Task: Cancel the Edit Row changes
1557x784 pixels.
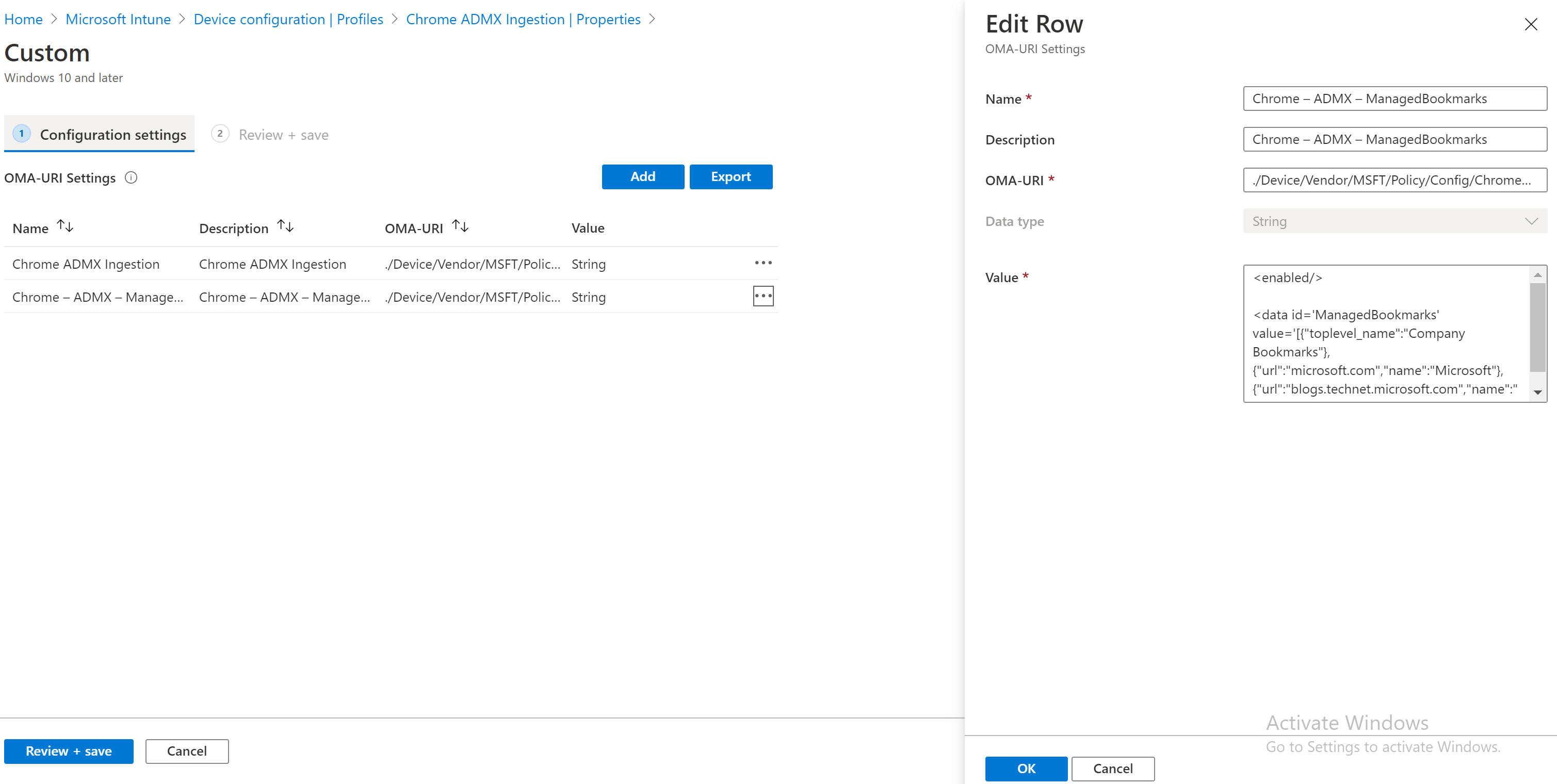Action: click(x=1113, y=769)
